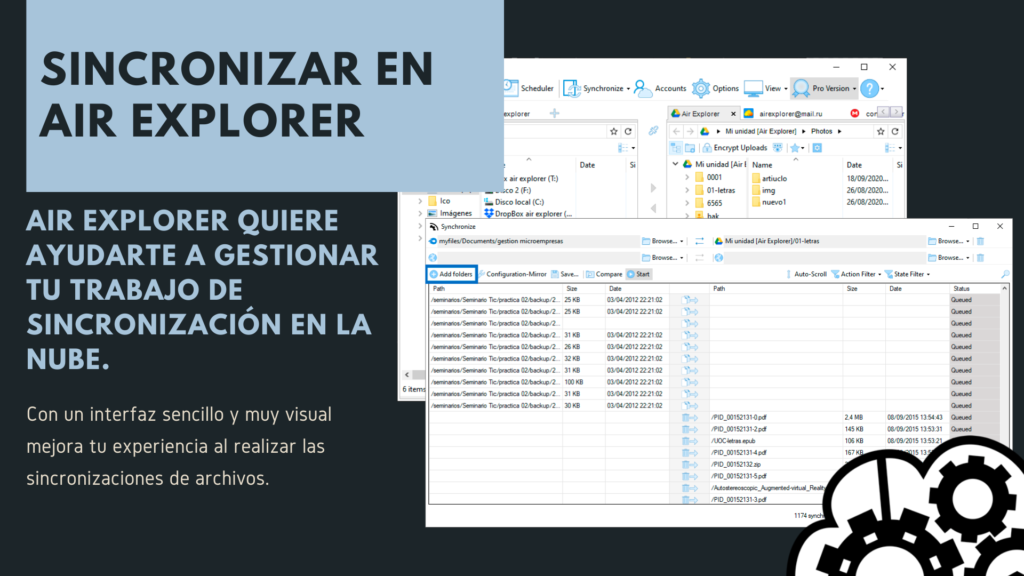This screenshot has width=1024, height=576.
Task: Open favorites star dropdown in right pane
Action: [797, 148]
